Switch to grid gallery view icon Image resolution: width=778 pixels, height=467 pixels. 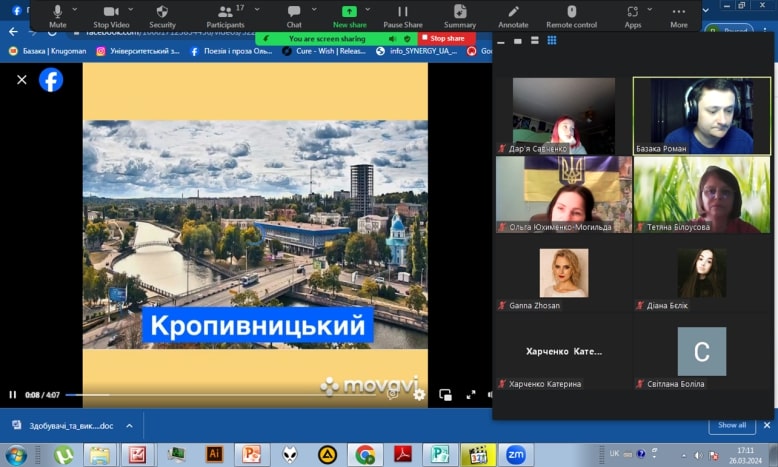click(x=550, y=41)
